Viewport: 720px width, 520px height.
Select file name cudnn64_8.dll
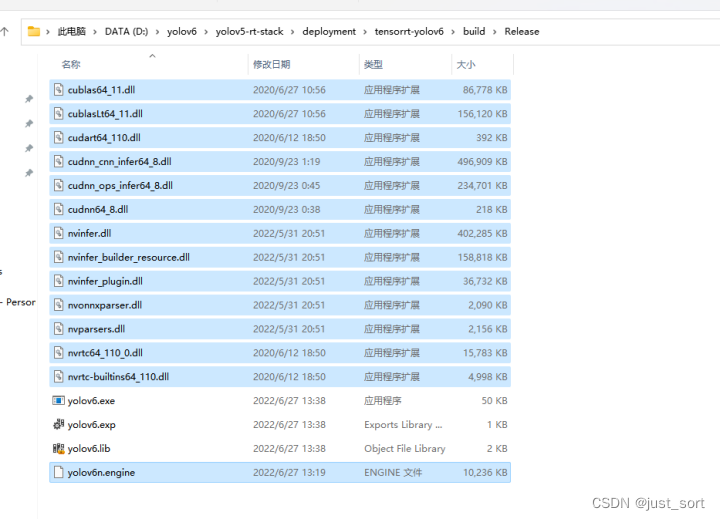(x=98, y=209)
